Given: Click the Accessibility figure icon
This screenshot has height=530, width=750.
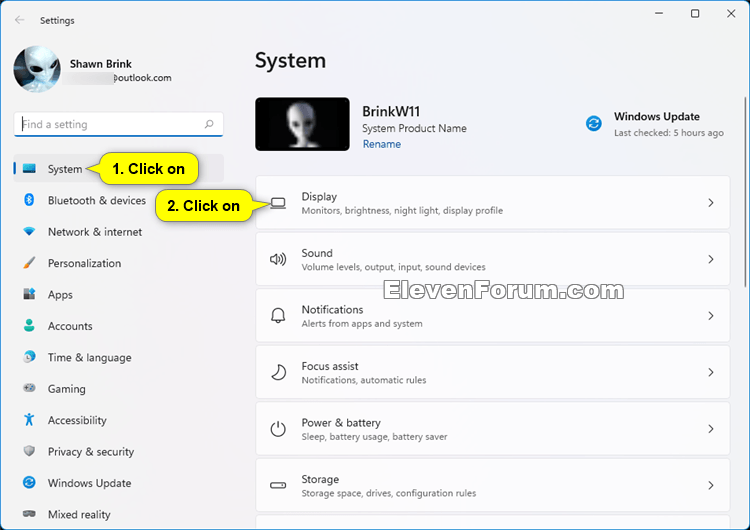Looking at the screenshot, I should coord(29,420).
